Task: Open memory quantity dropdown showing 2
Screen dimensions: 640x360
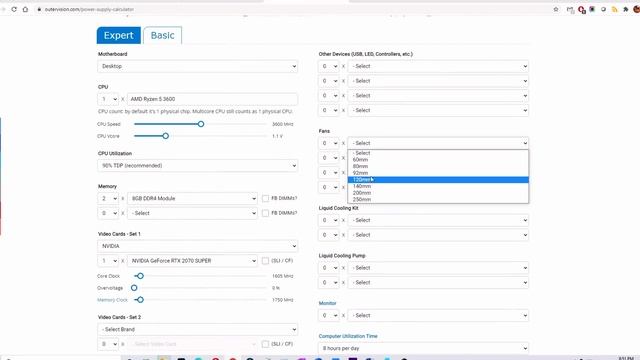Action: tap(108, 198)
